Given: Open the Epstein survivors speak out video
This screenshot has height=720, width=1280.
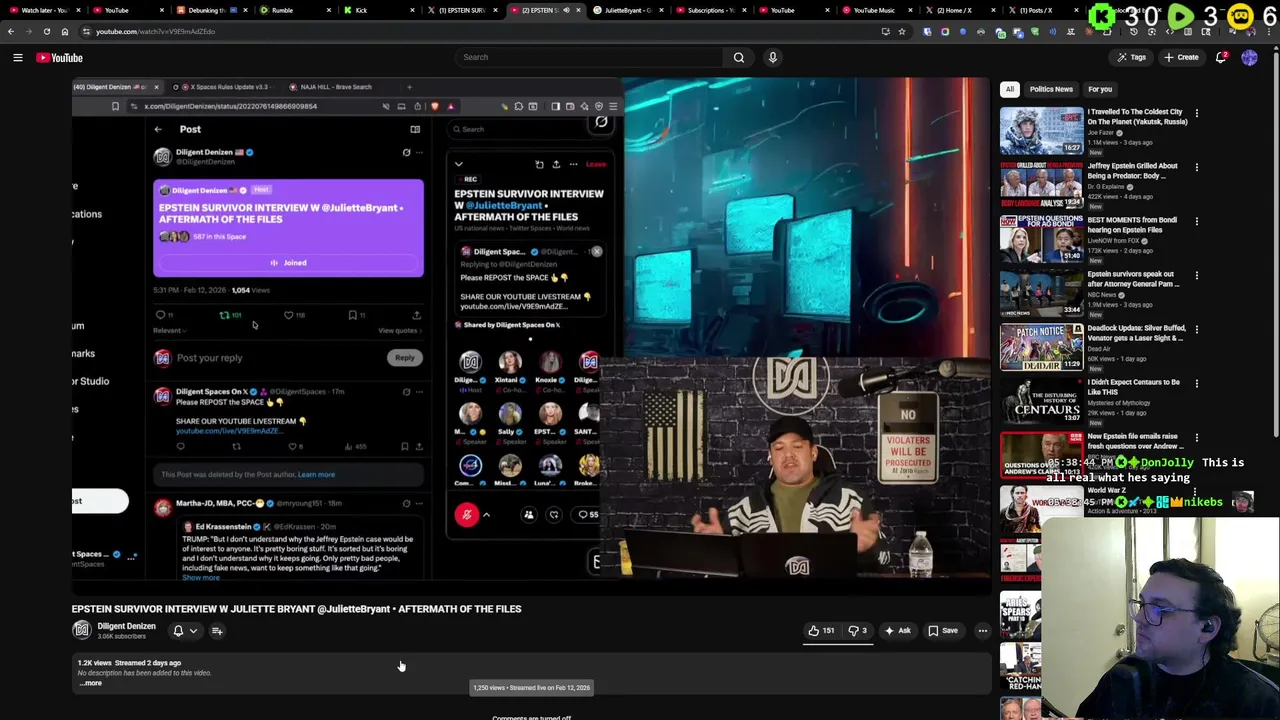Looking at the screenshot, I should tap(1041, 292).
